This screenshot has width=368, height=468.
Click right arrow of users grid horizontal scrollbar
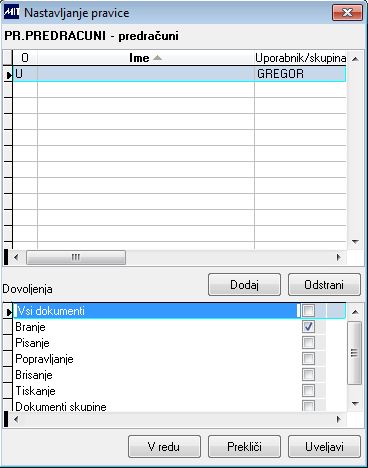(x=339, y=257)
